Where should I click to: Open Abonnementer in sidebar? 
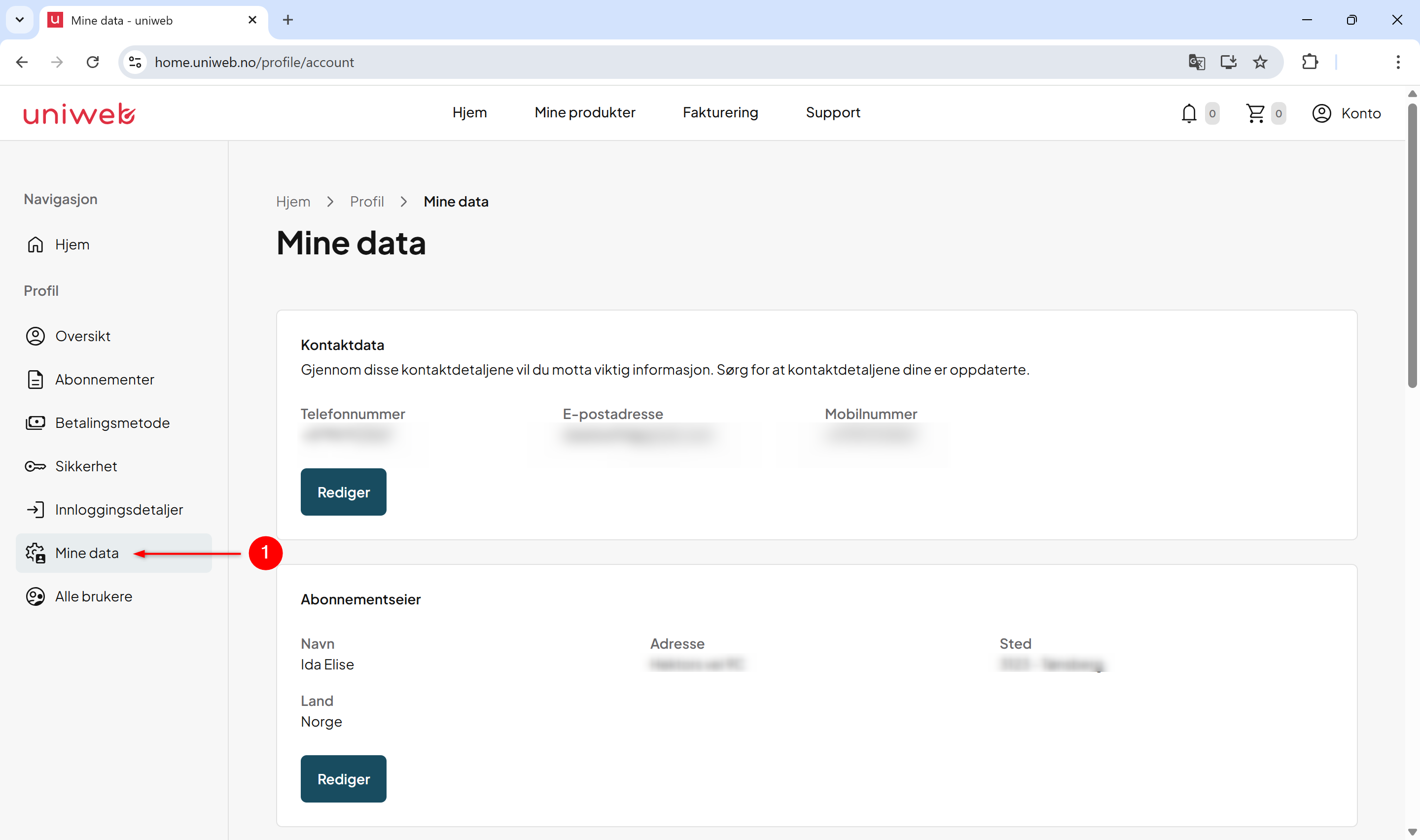point(113,379)
